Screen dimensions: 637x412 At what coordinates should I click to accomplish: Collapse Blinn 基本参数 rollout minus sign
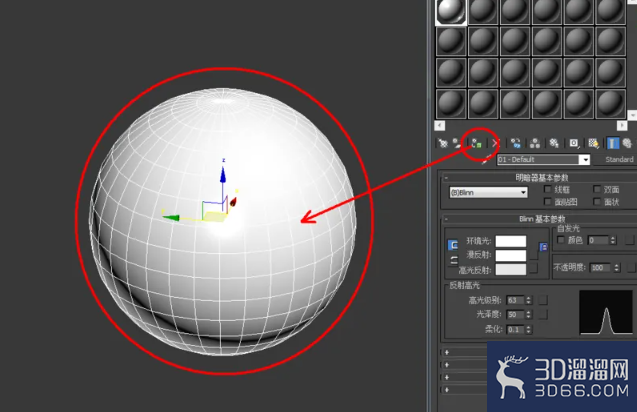pos(446,219)
